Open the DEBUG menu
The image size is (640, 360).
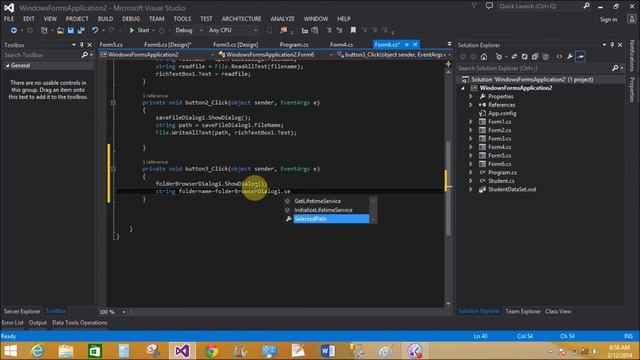[x=131, y=19]
